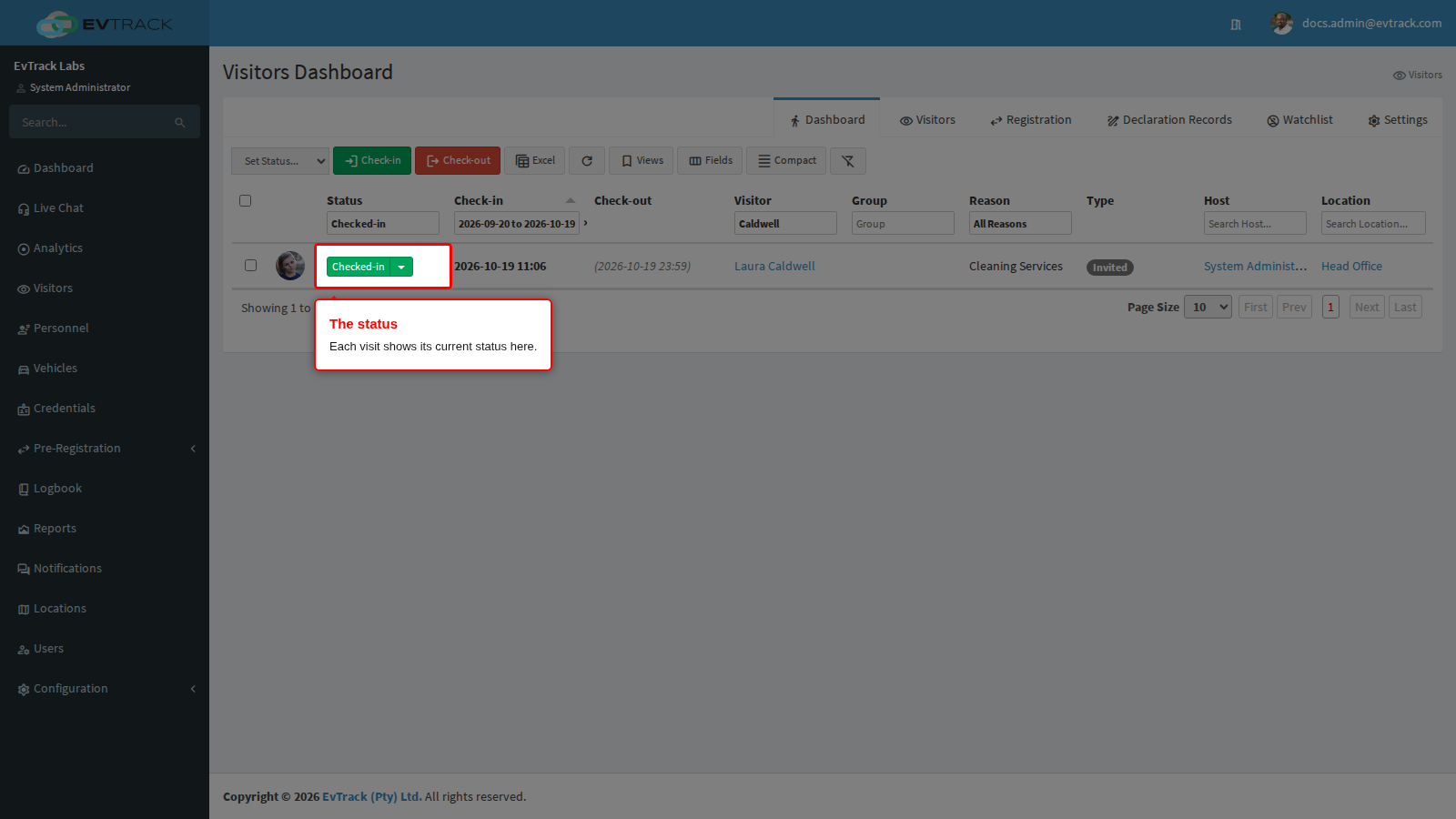This screenshot has height=819, width=1456.
Task: Click the Search Host filter field
Action: click(1255, 224)
